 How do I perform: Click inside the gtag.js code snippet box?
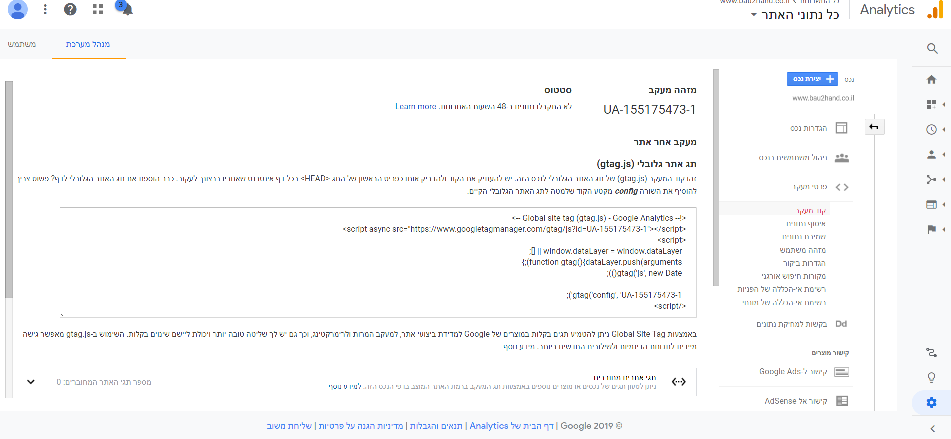(x=378, y=262)
